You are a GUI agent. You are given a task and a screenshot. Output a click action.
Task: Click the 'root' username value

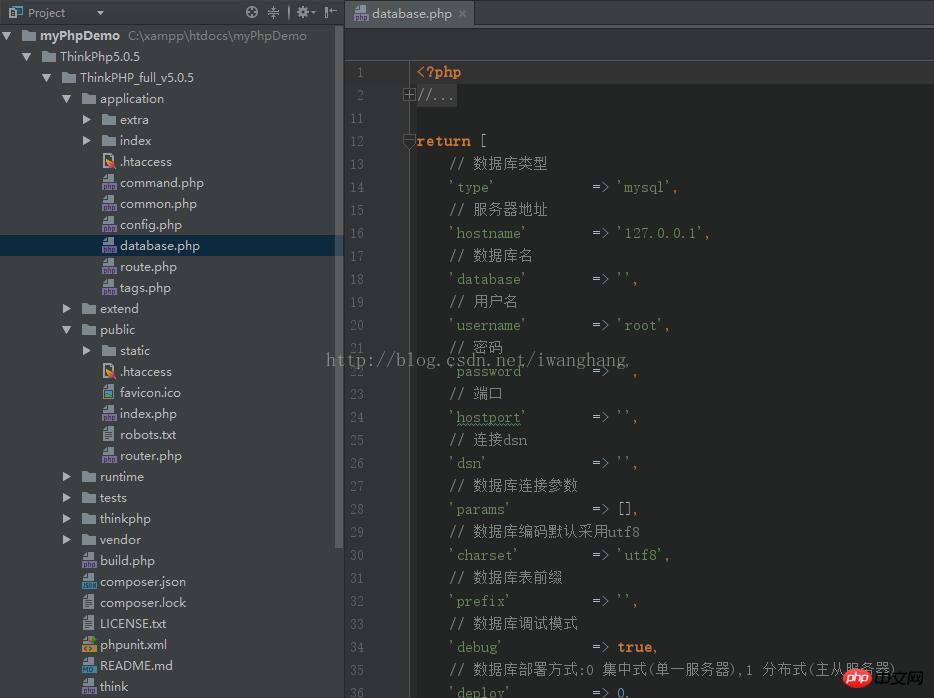[640, 325]
